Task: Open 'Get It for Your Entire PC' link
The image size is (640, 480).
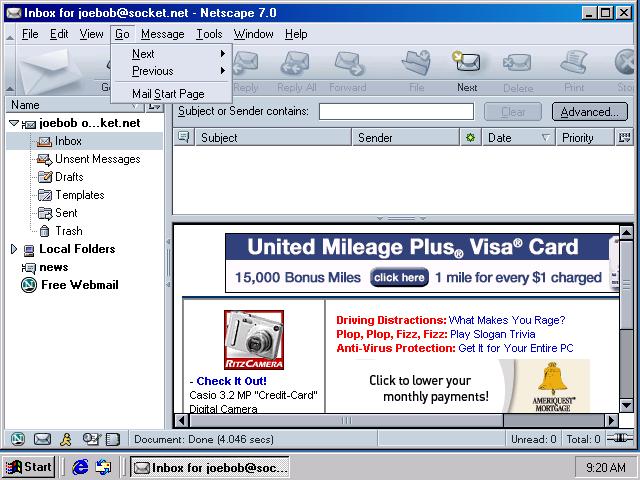Action: coord(516,348)
